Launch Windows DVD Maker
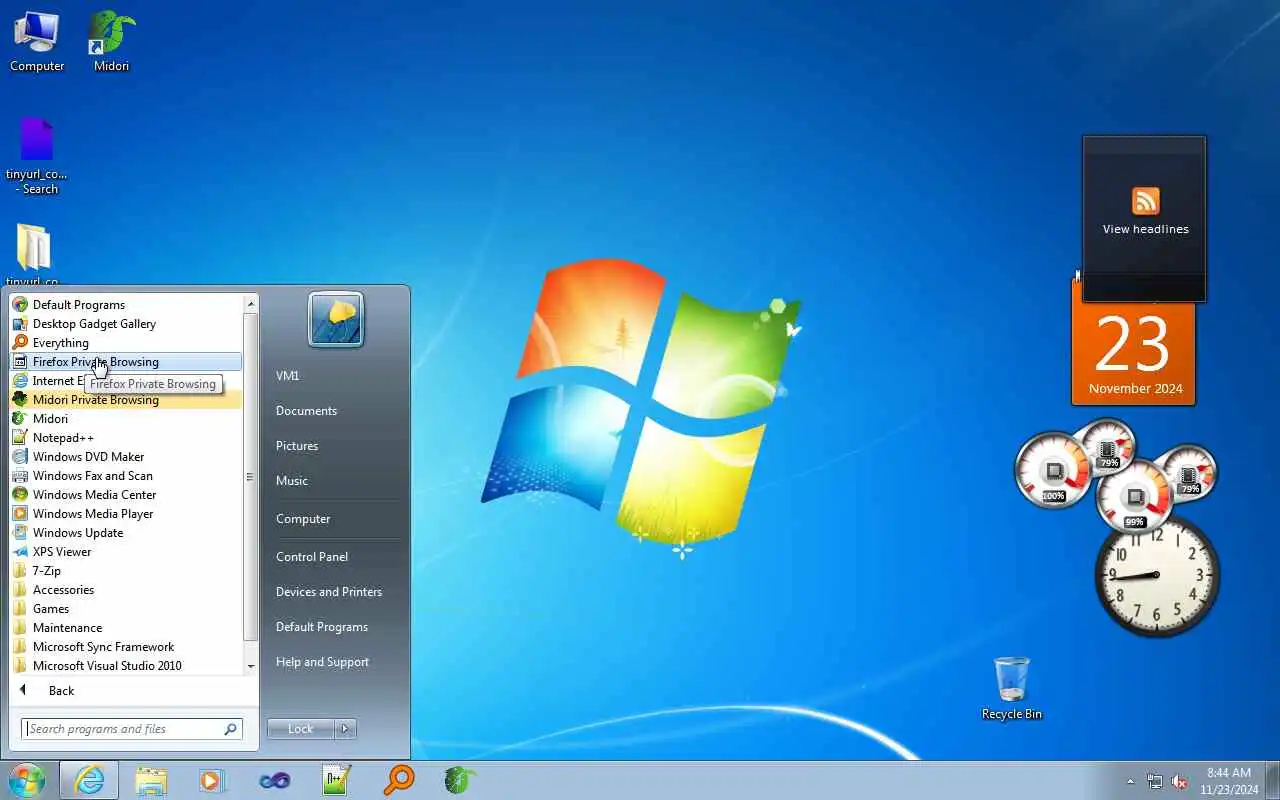1280x800 pixels. pyautogui.click(x=126, y=457)
